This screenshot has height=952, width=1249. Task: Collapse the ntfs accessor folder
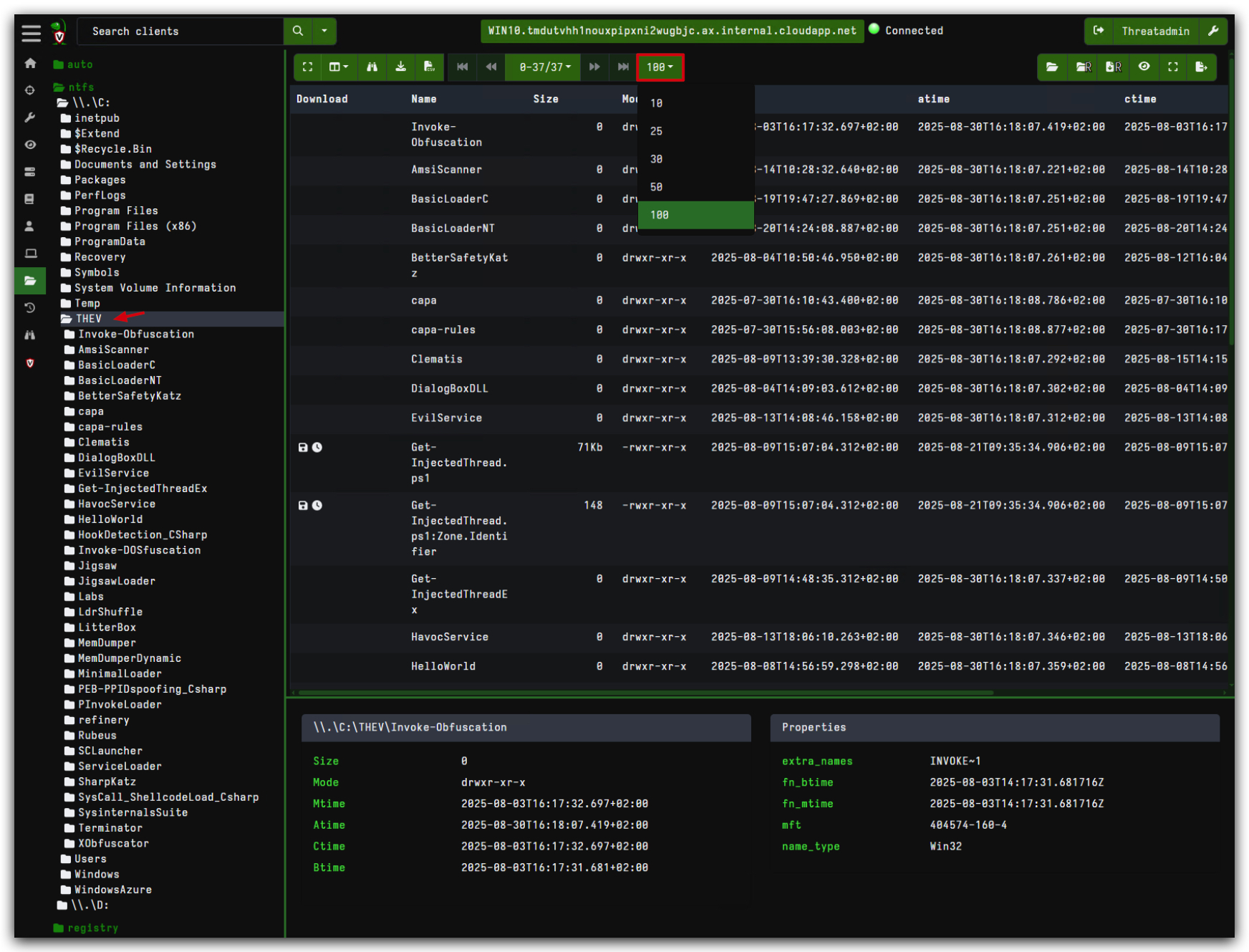[x=74, y=87]
